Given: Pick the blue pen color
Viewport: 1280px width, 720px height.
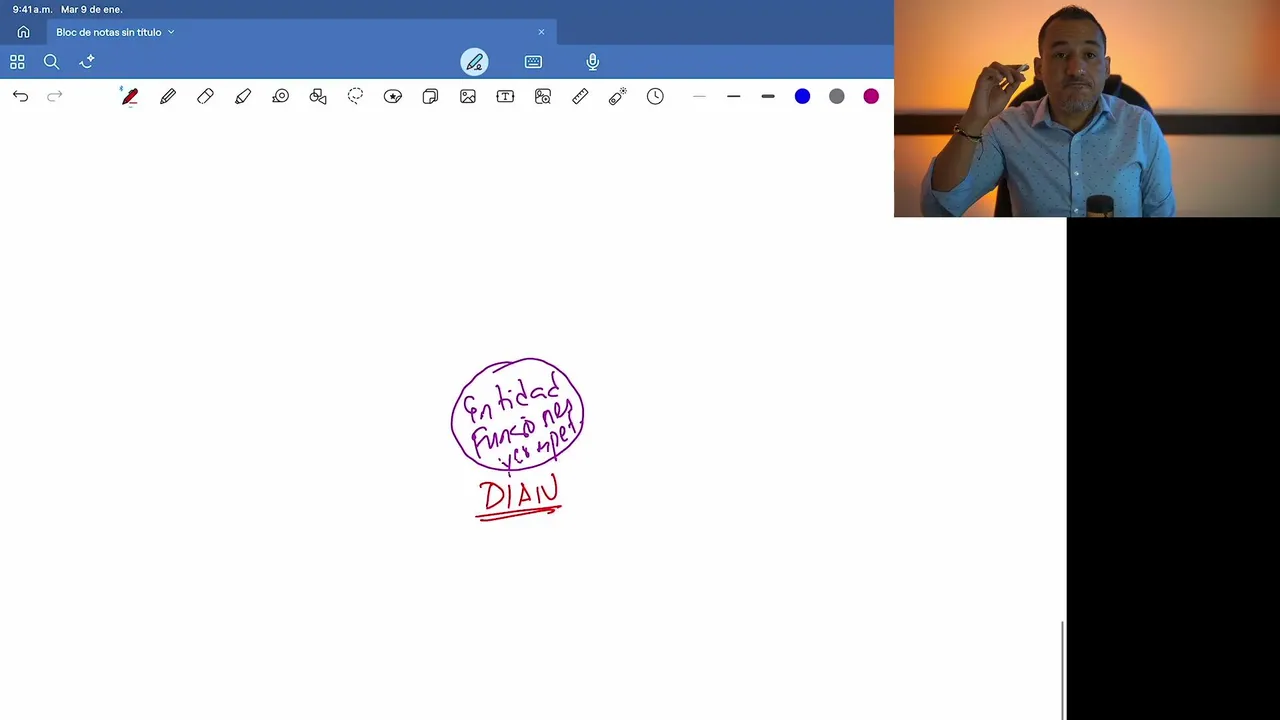Looking at the screenshot, I should [802, 96].
